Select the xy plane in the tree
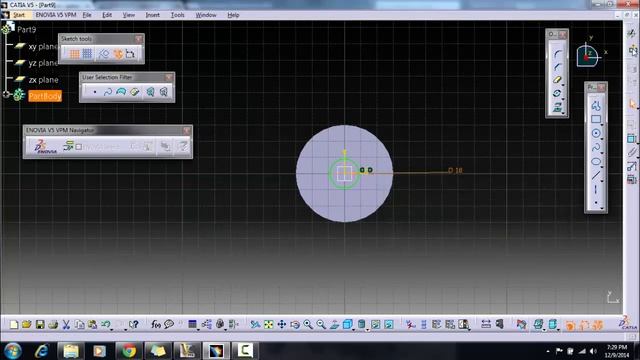The height and width of the screenshot is (360, 640). pyautogui.click(x=42, y=47)
